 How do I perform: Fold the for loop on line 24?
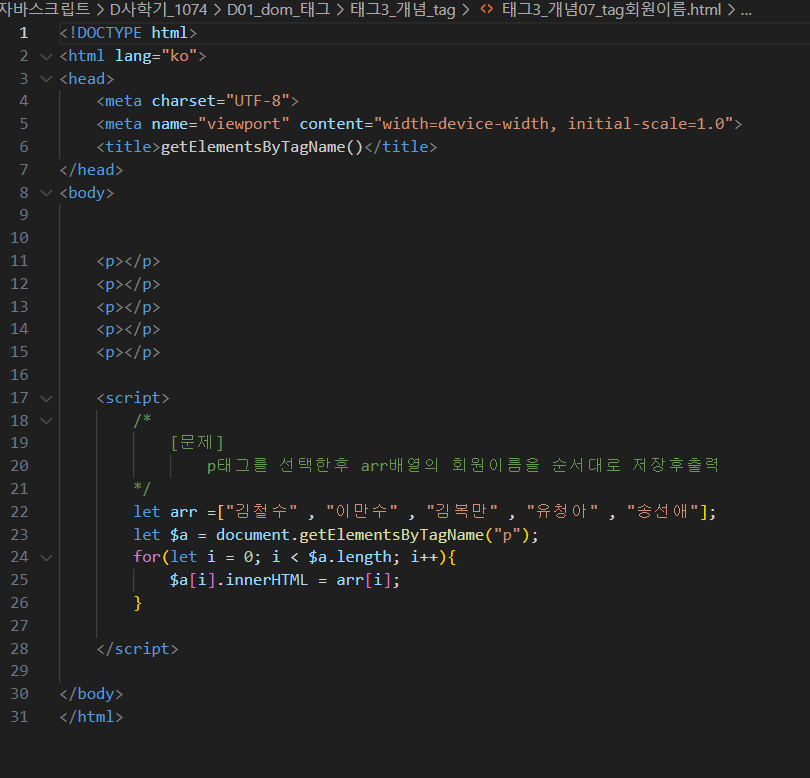(x=46, y=557)
